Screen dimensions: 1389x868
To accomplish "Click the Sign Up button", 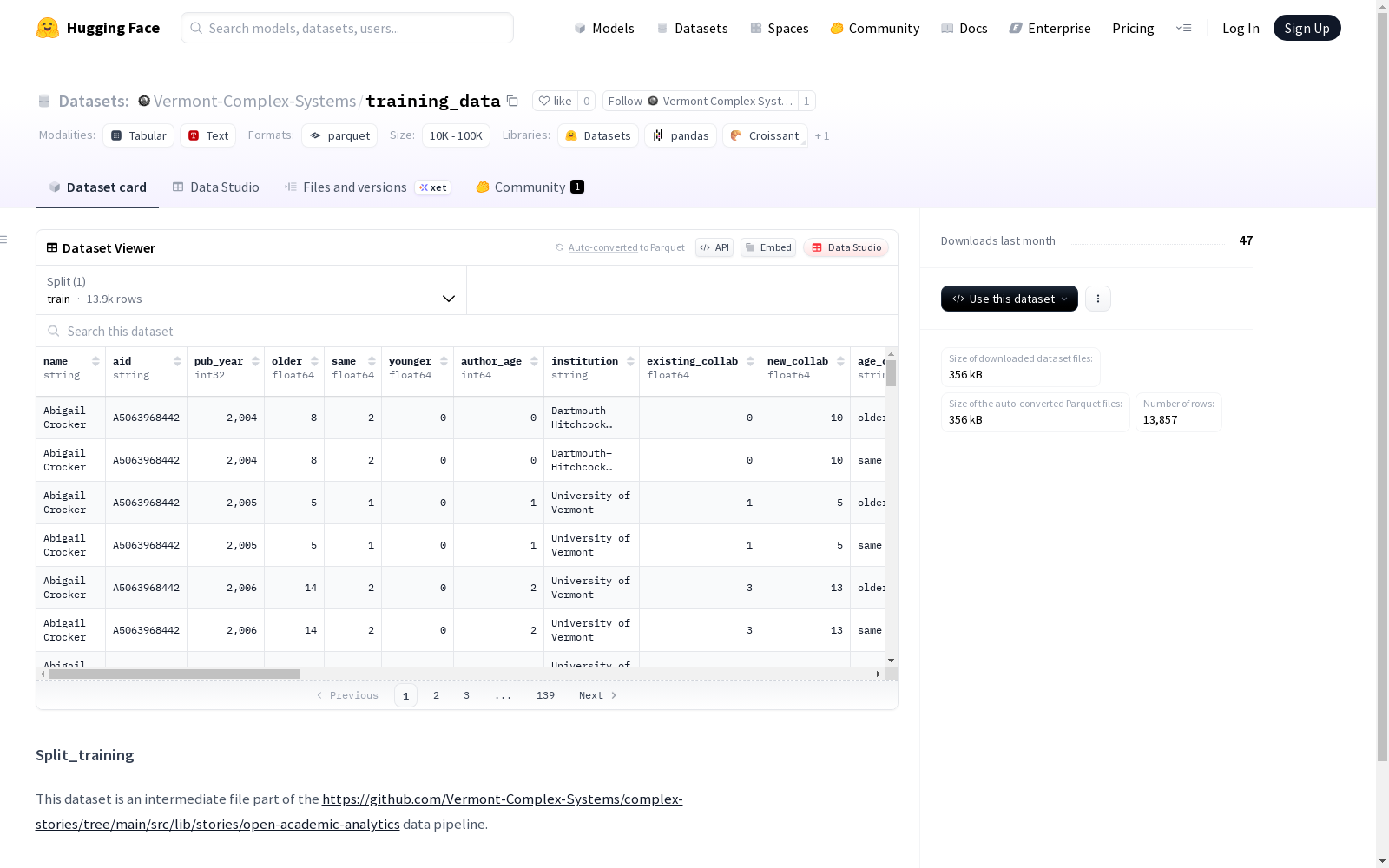I will (x=1307, y=28).
